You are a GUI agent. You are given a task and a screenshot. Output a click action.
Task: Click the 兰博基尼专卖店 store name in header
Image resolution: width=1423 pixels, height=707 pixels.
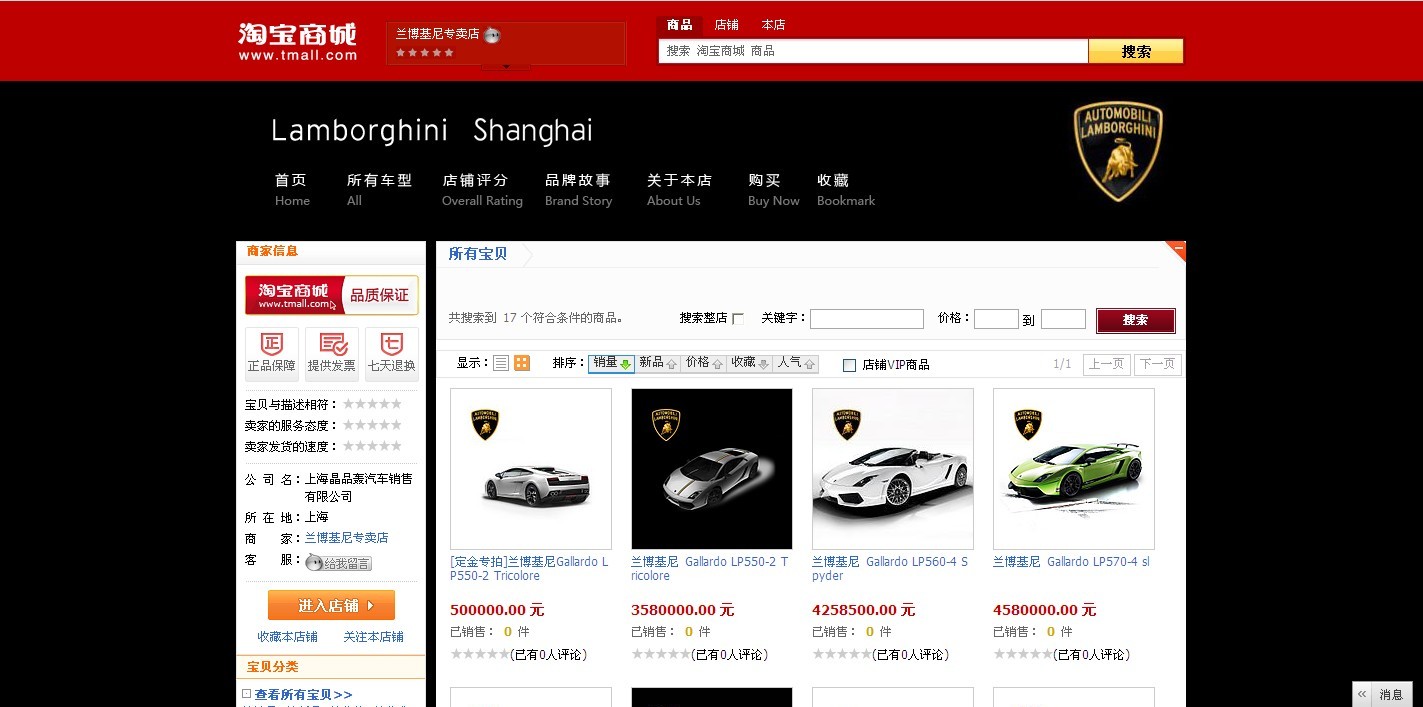[437, 34]
